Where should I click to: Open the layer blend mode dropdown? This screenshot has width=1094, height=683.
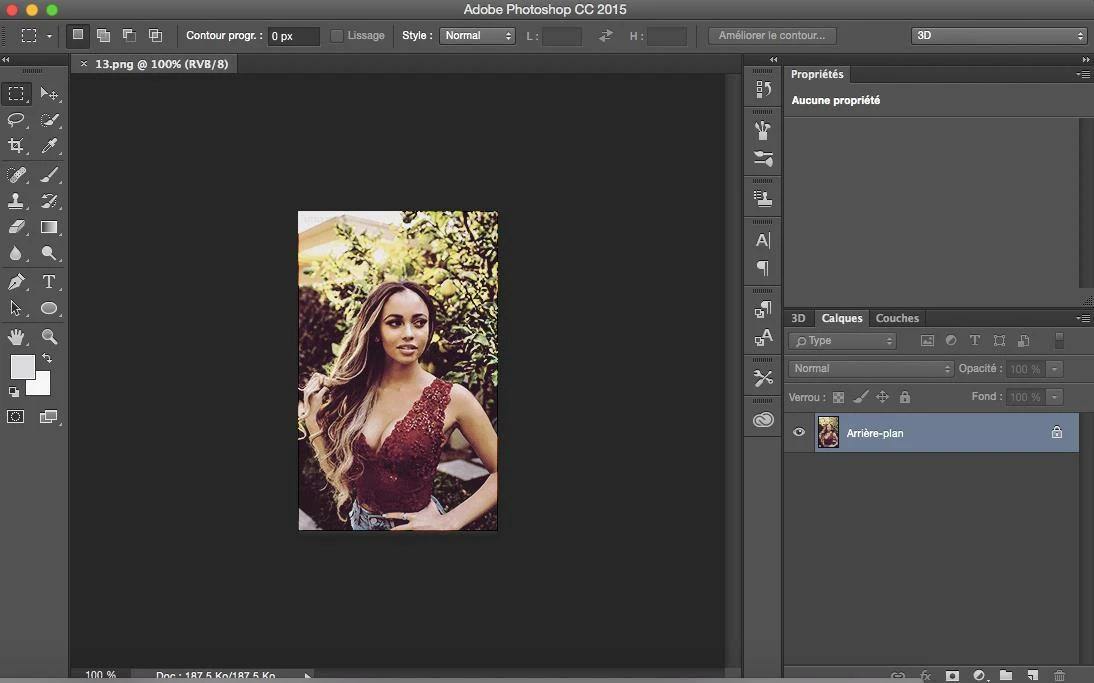870,368
